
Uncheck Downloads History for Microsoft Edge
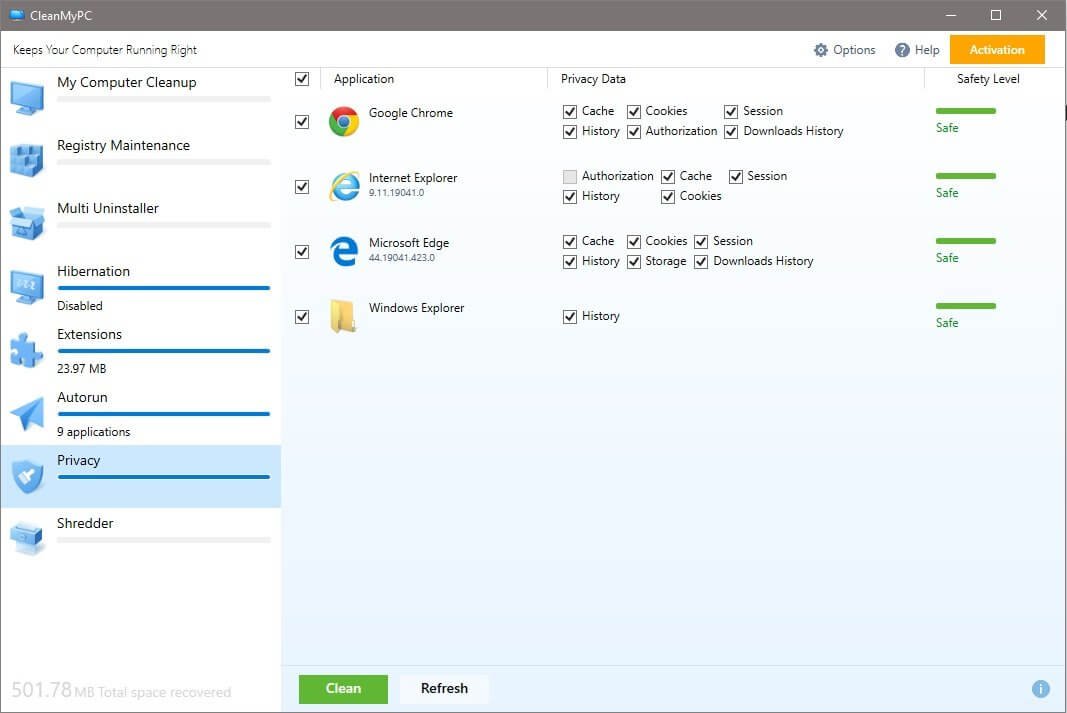pyautogui.click(x=702, y=261)
